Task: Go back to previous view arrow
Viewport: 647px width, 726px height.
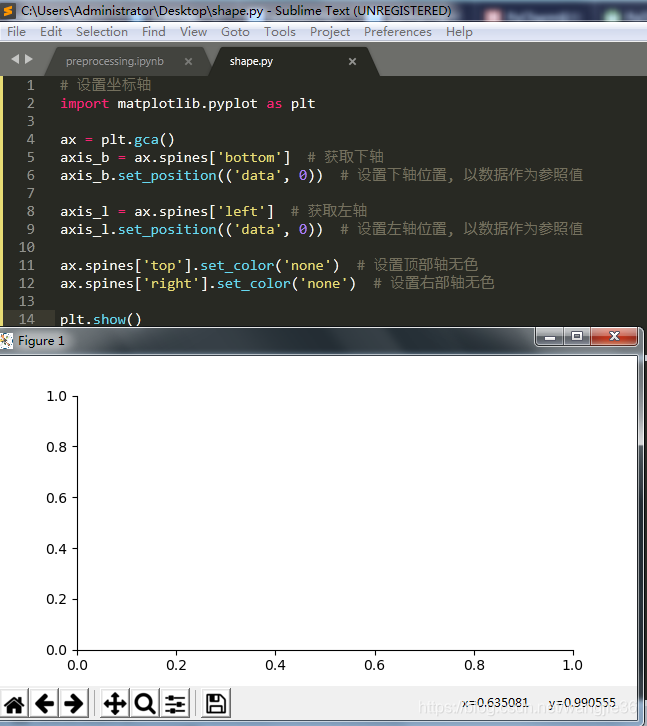Action: 44,703
